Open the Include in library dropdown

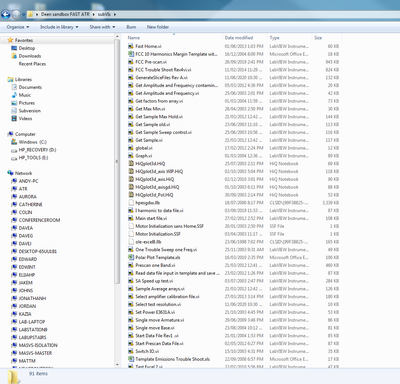click(59, 27)
